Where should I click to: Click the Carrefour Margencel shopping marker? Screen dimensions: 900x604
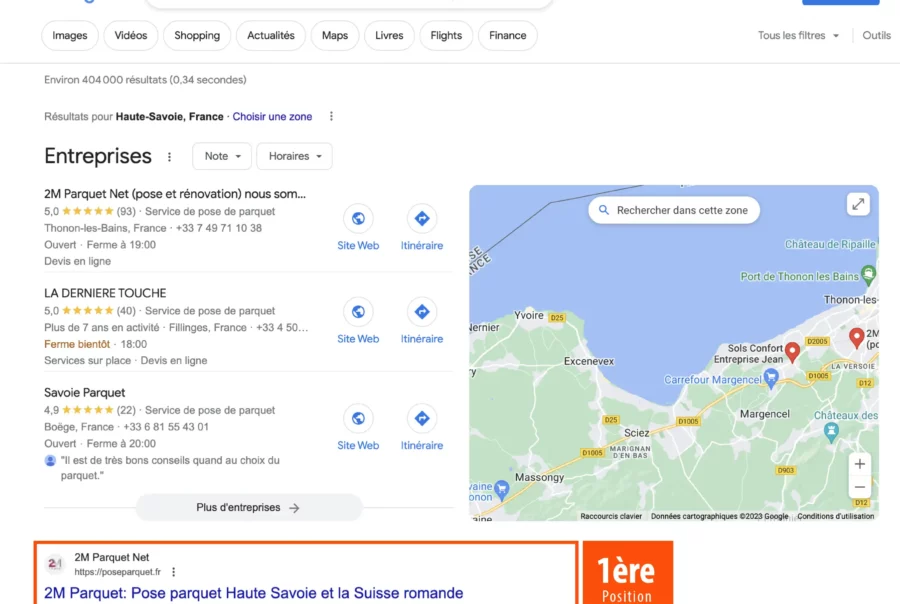coord(771,379)
